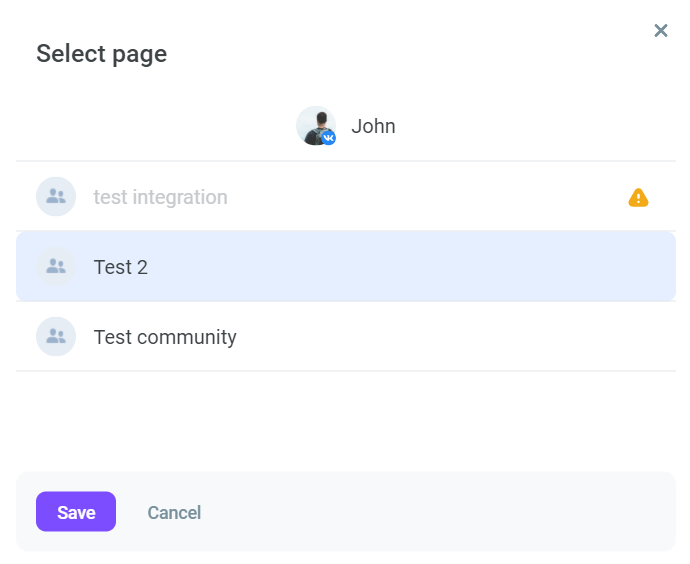
Task: Click the VK badge on the avatar
Action: pos(329,138)
